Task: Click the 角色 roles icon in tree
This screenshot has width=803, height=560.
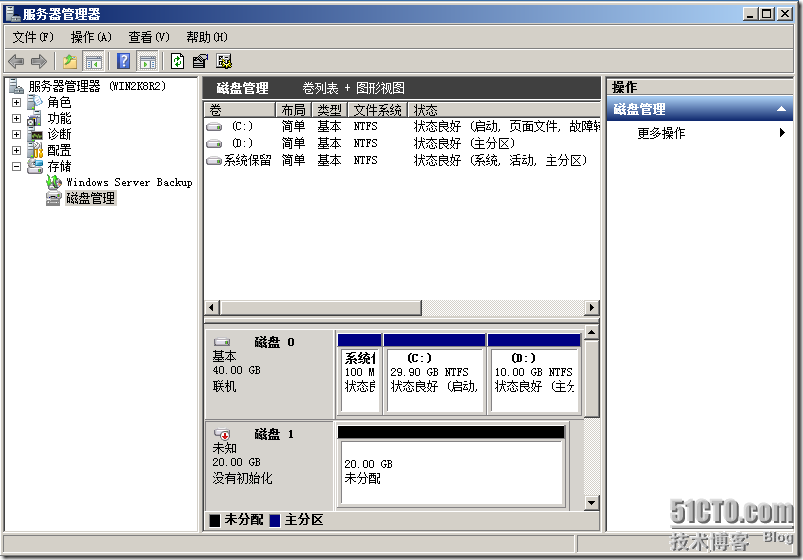Action: pos(35,102)
